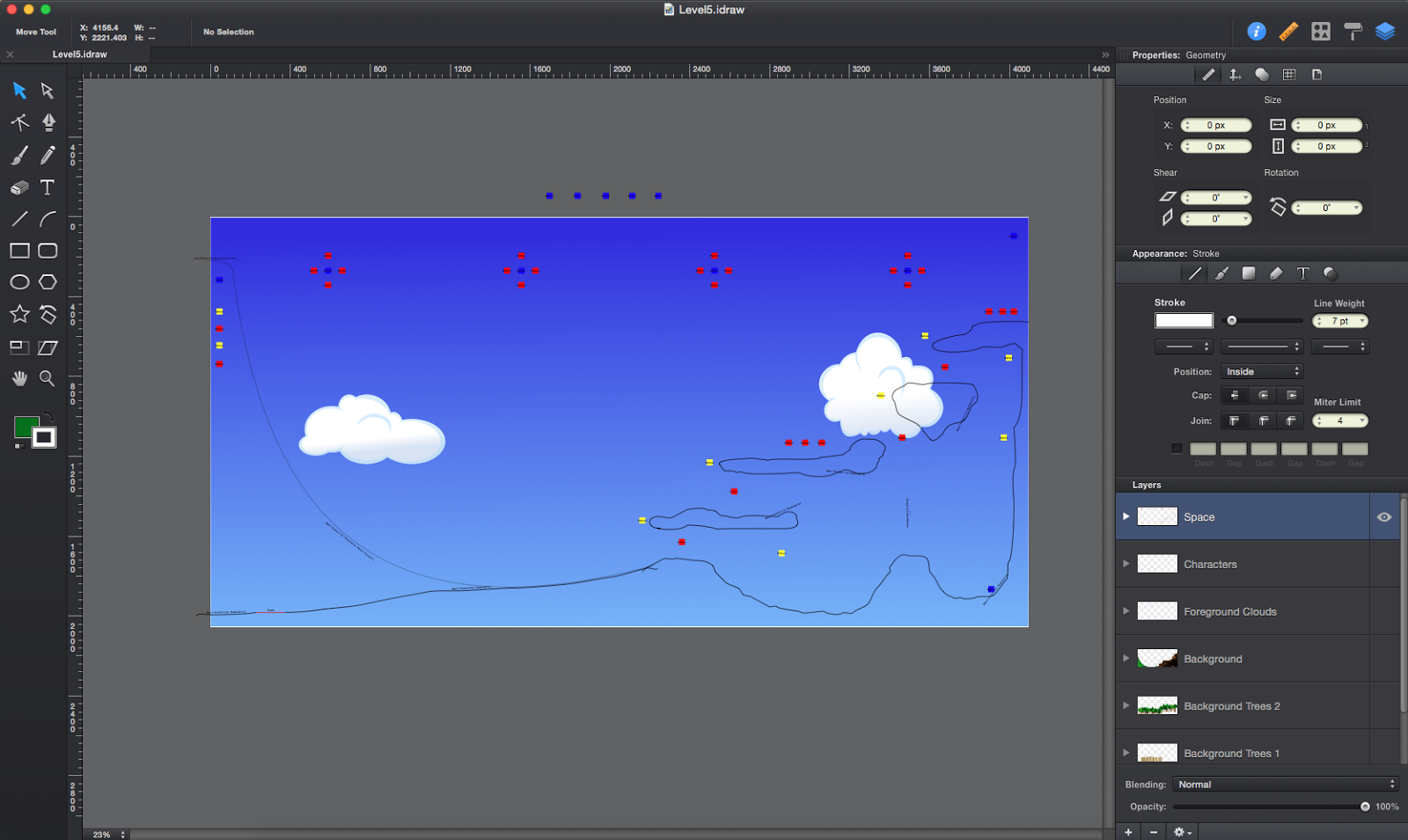Select the Rounded Rectangle tool
1408x840 pixels.
[x=48, y=251]
